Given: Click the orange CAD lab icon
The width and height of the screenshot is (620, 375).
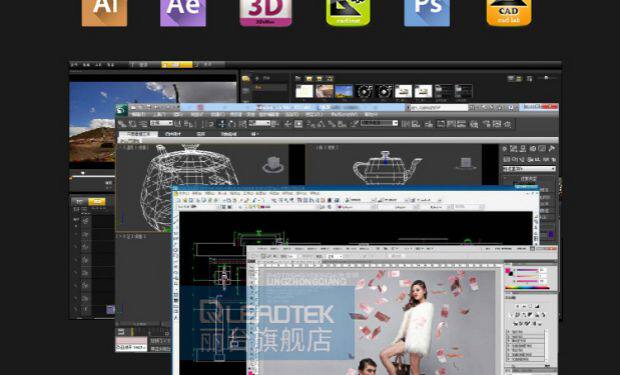Looking at the screenshot, I should tap(509, 13).
